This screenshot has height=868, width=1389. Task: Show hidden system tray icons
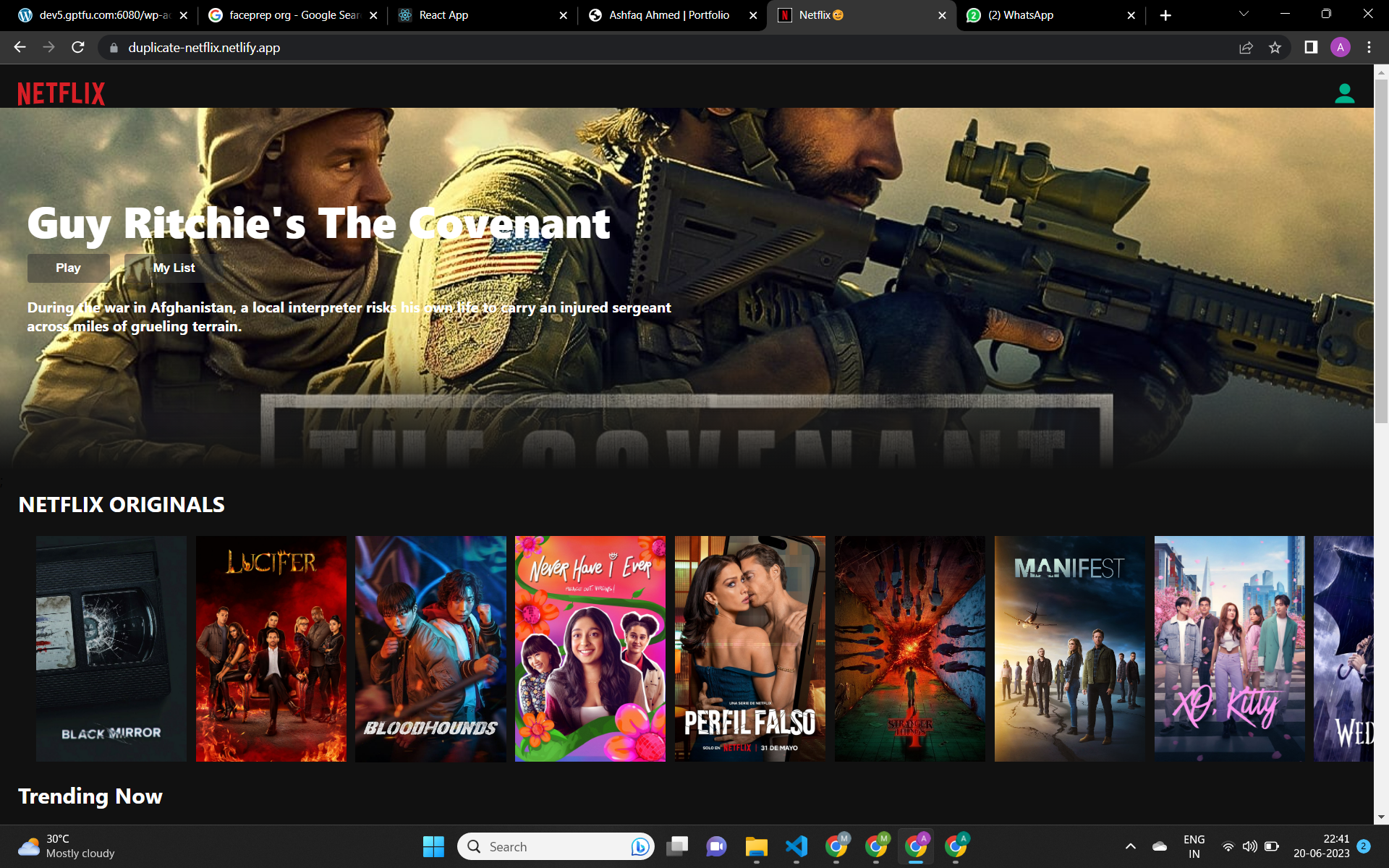click(x=1131, y=846)
